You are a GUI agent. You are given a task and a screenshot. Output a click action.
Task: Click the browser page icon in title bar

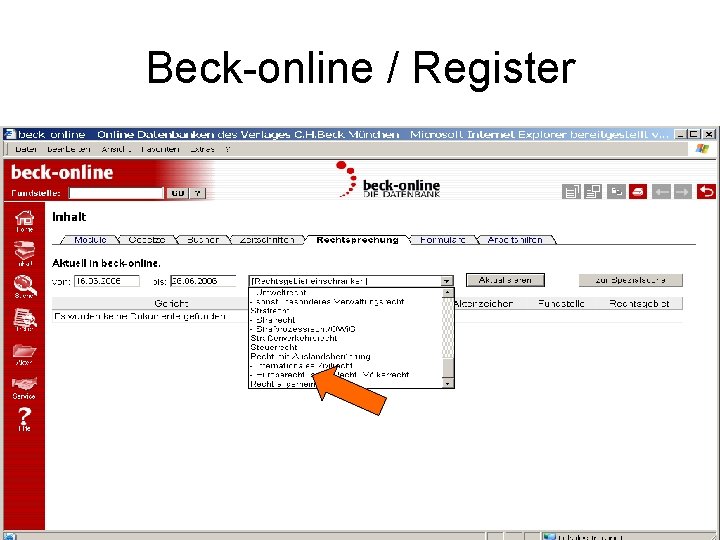(10, 134)
